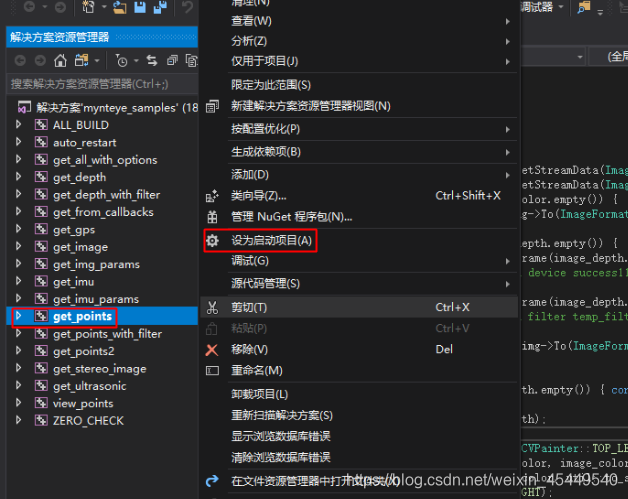The image size is (628, 499).
Task: Choose 设为启动项目(A) in context menu
Action: tap(272, 240)
